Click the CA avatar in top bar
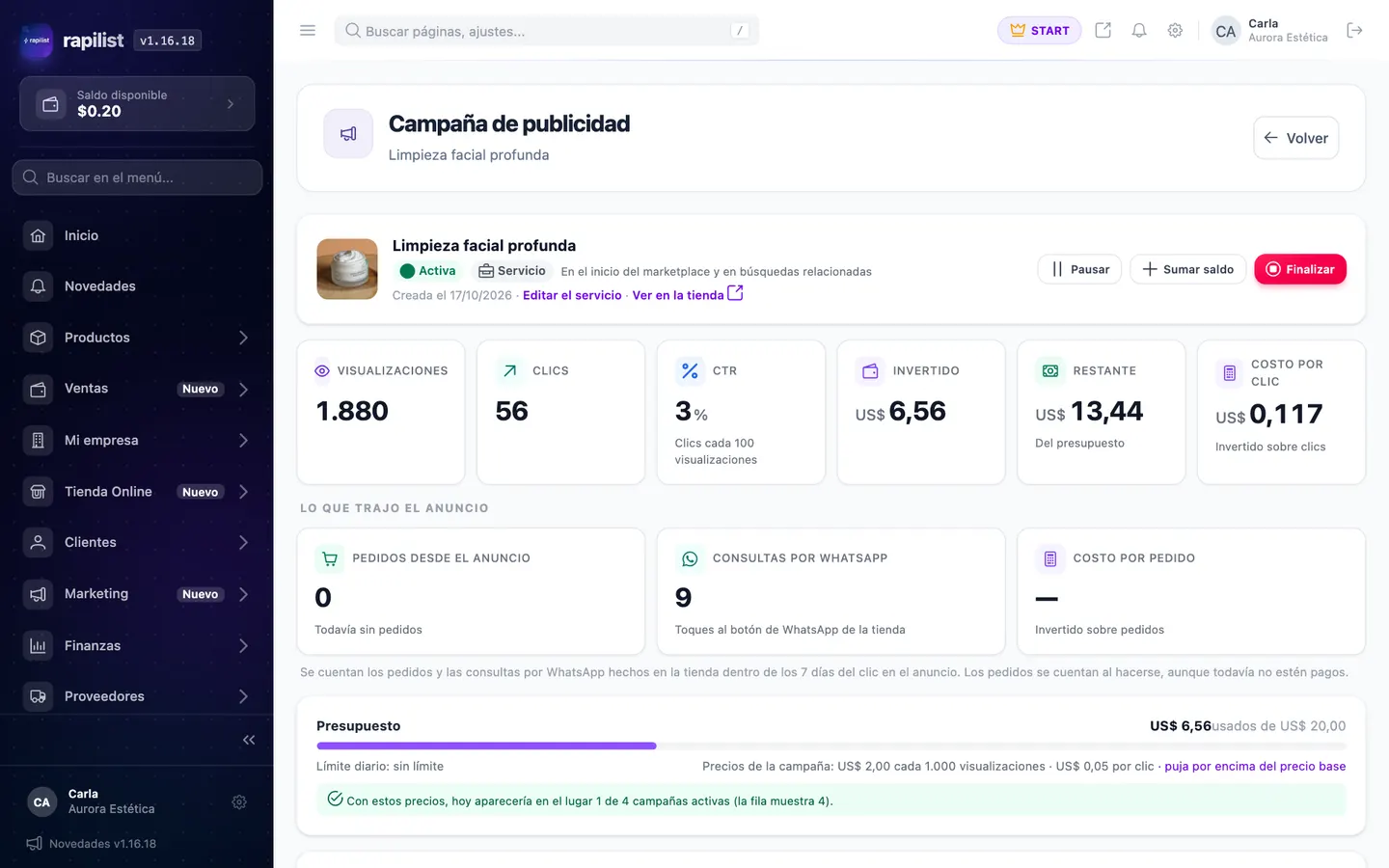 point(1225,31)
